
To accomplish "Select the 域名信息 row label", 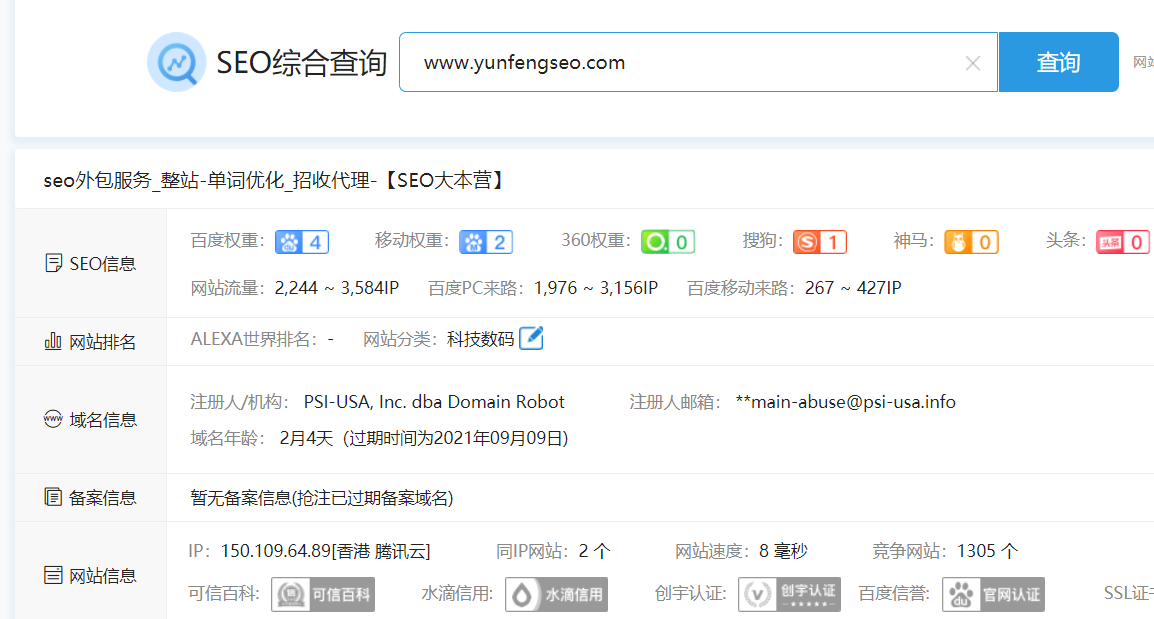I will click(x=102, y=420).
